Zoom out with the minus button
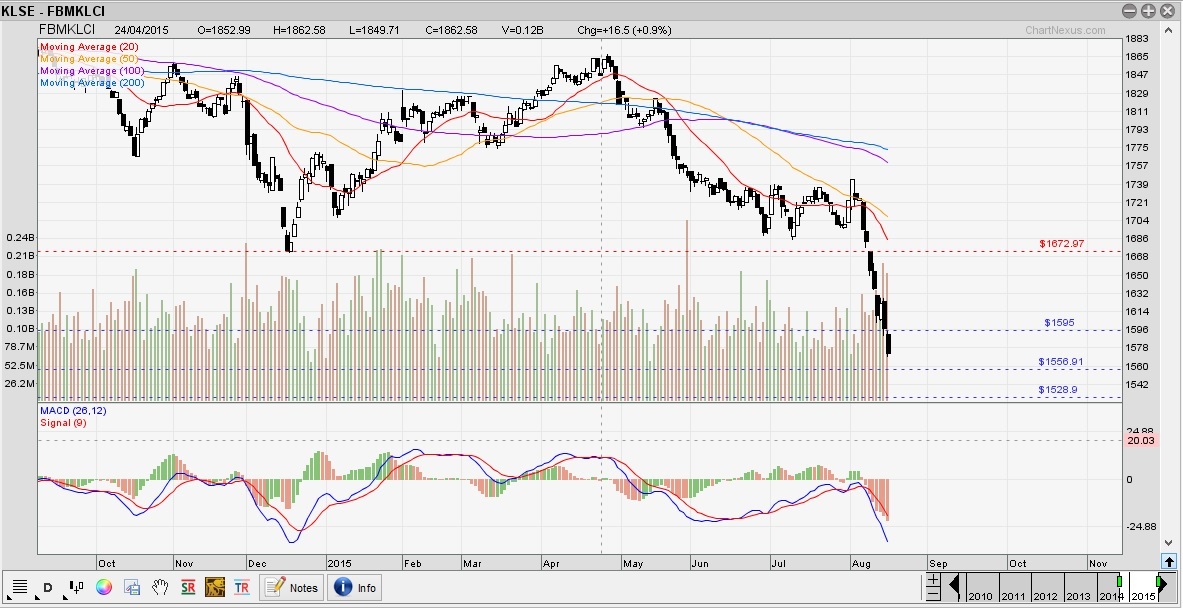This screenshot has height=608, width=1183. click(933, 594)
